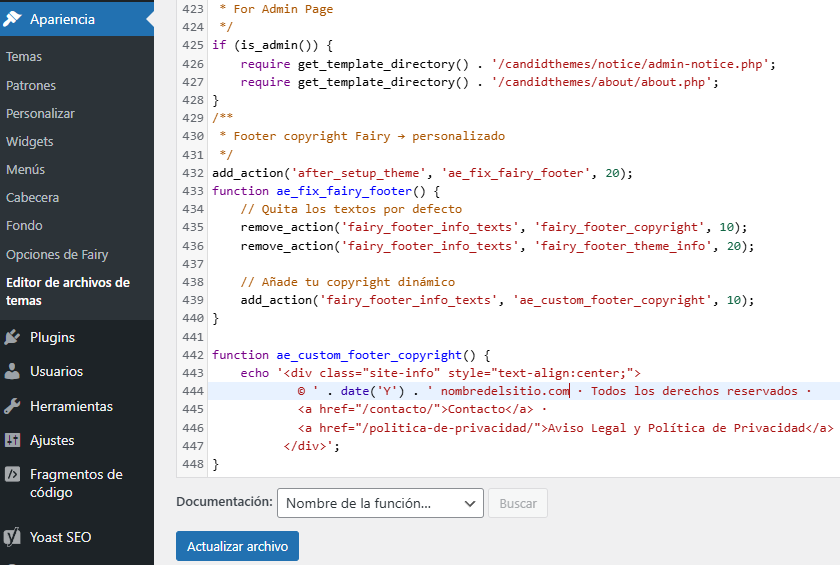
Task: Click the Herramientas wrench icon
Action: click(13, 407)
